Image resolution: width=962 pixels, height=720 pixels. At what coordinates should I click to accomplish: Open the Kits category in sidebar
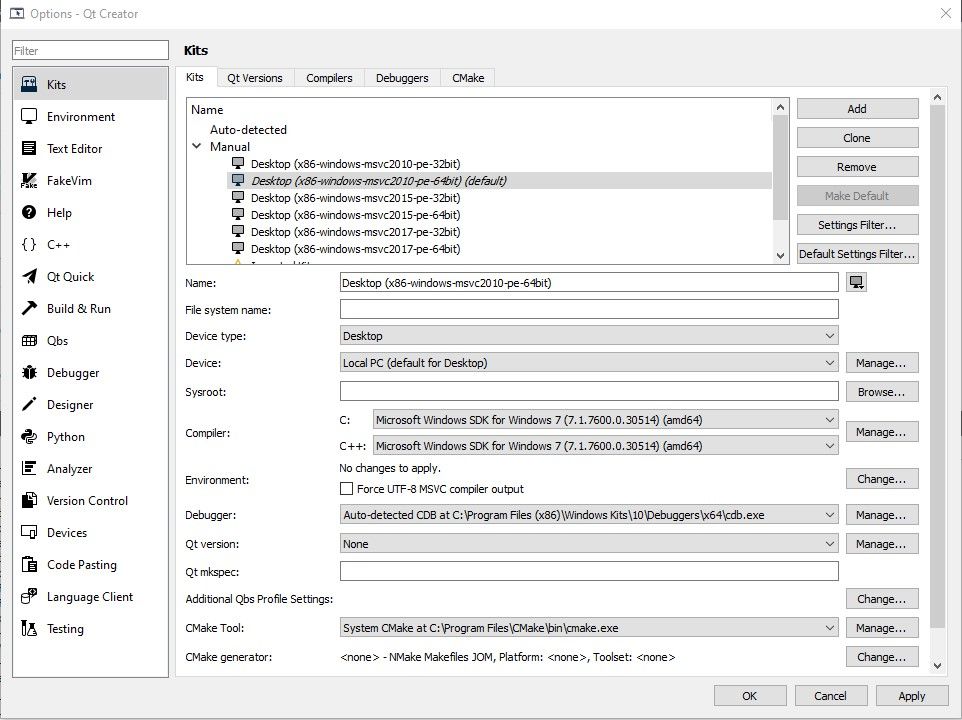[x=90, y=85]
